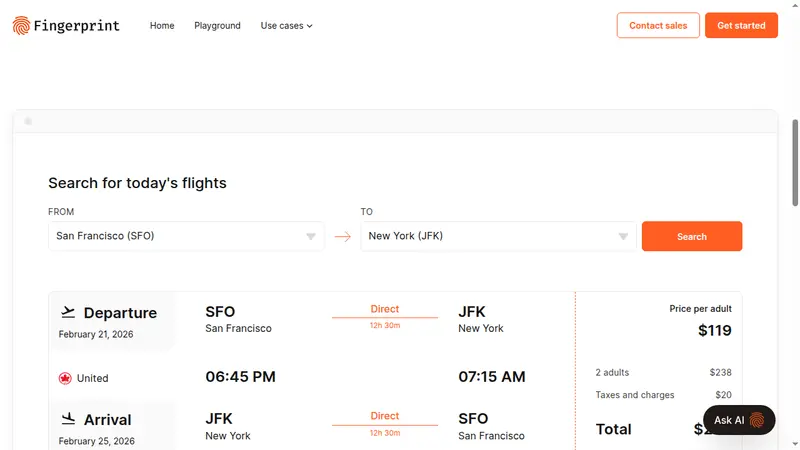Click the departure Direct flight label
This screenshot has height=450, width=800.
(x=385, y=309)
